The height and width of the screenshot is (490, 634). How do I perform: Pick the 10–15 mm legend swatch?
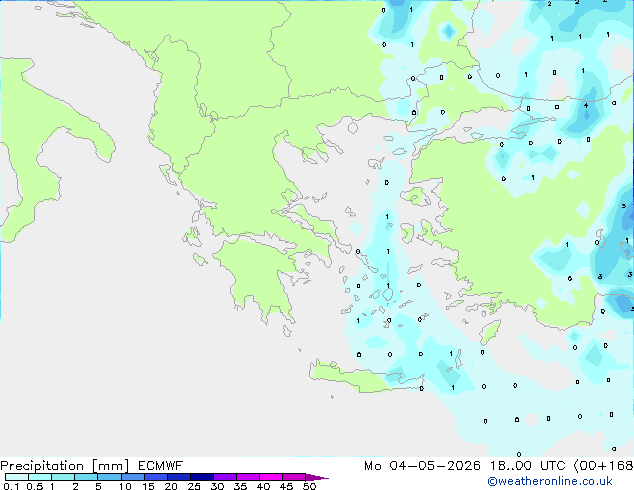pos(132,477)
